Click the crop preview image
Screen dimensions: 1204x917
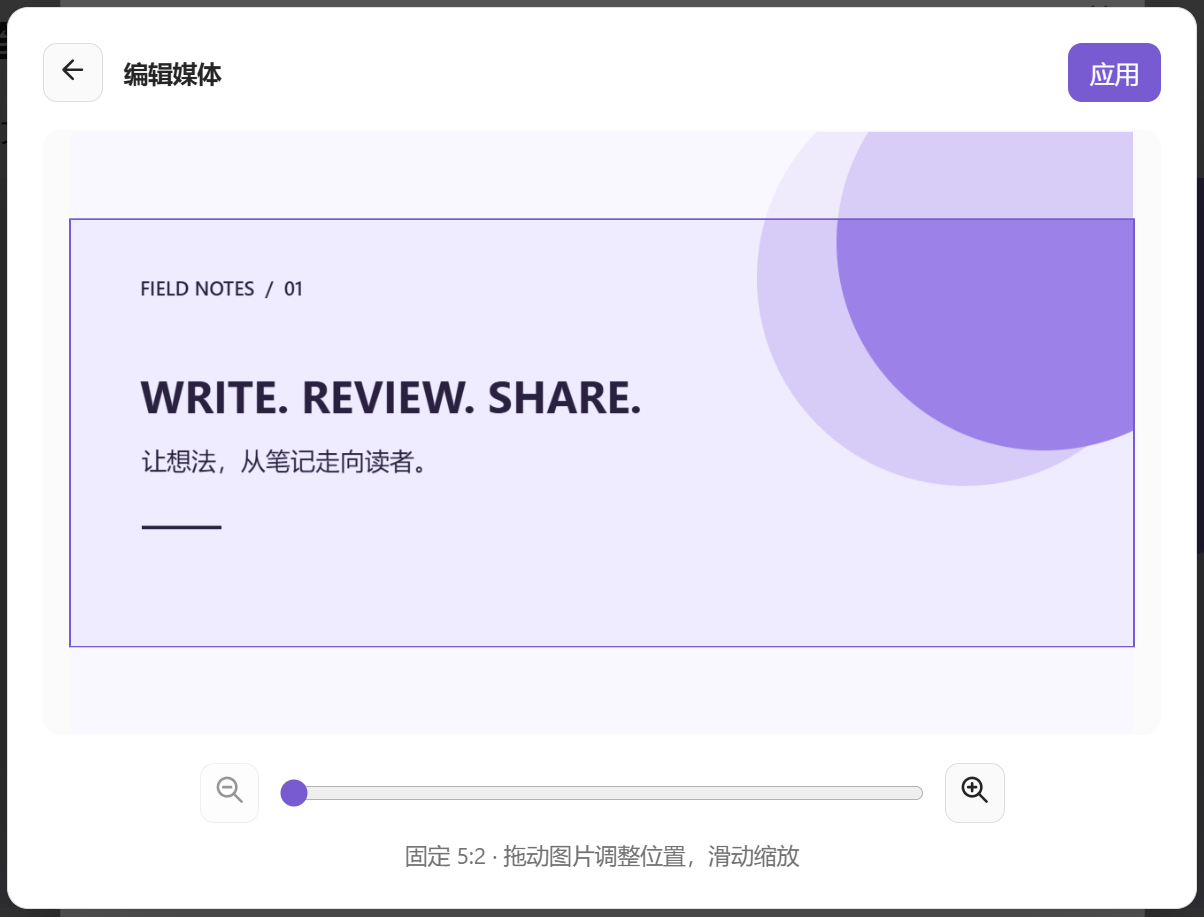pyautogui.click(x=602, y=432)
